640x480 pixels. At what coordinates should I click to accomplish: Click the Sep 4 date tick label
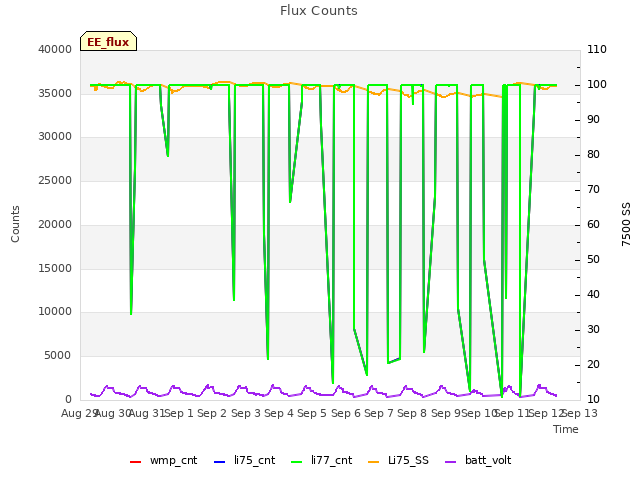[279, 413]
